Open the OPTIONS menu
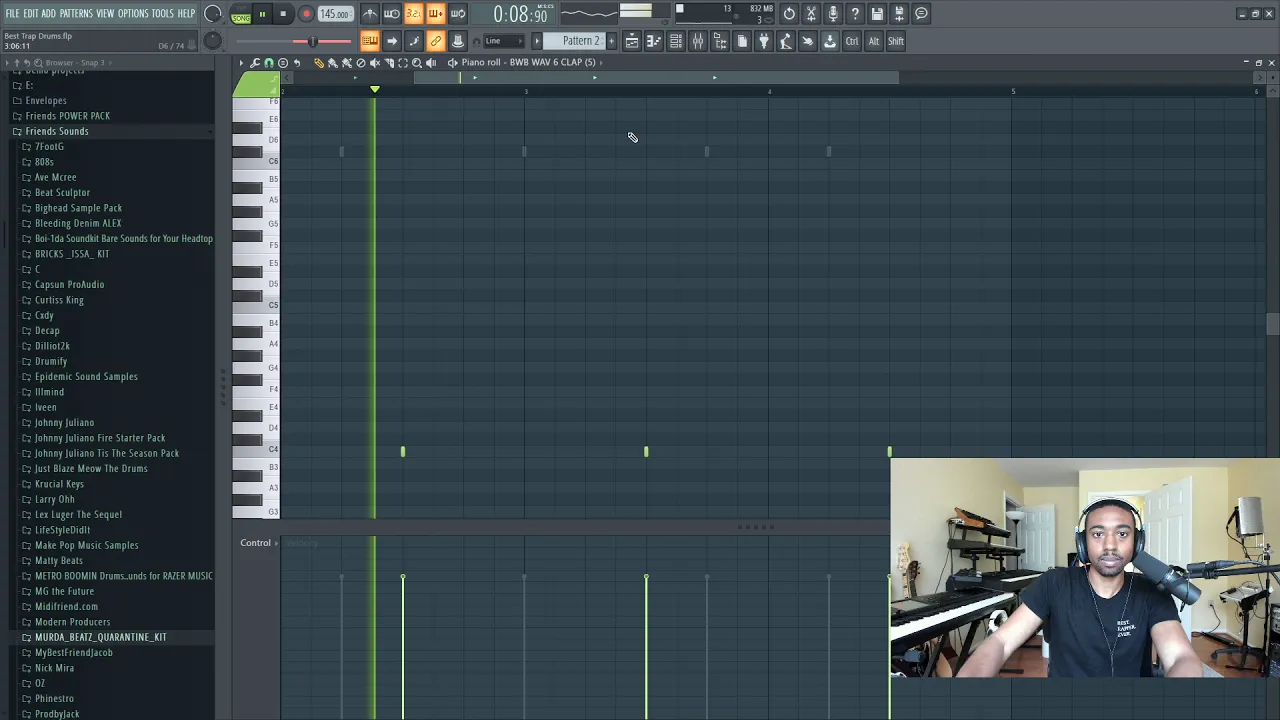This screenshot has height=720, width=1280. click(x=133, y=14)
